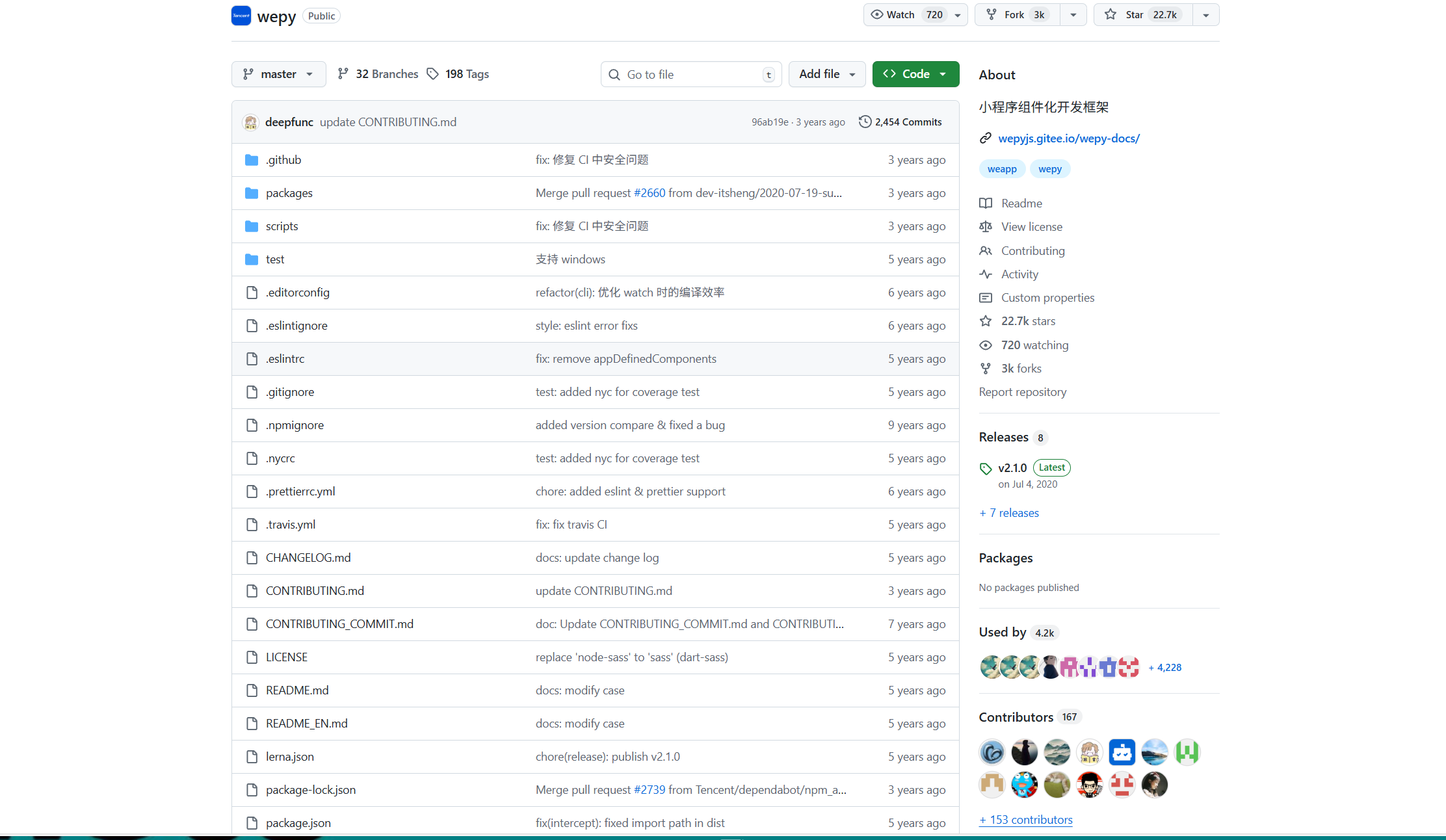1446x840 pixels.
Task: Open the wepyjs.gitee.io docs link
Action: 1069,138
